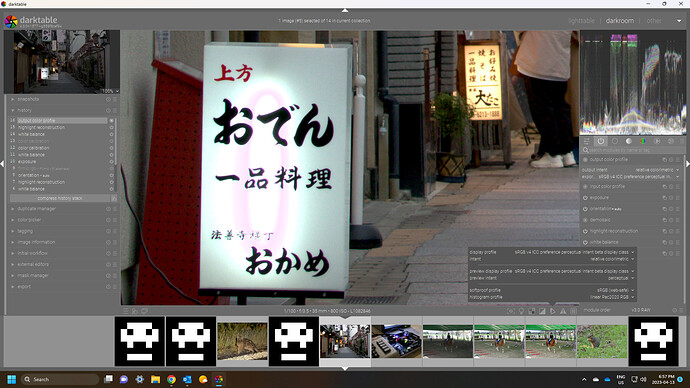Reset the output color profile module
The width and height of the screenshot is (690, 388).
671,160
